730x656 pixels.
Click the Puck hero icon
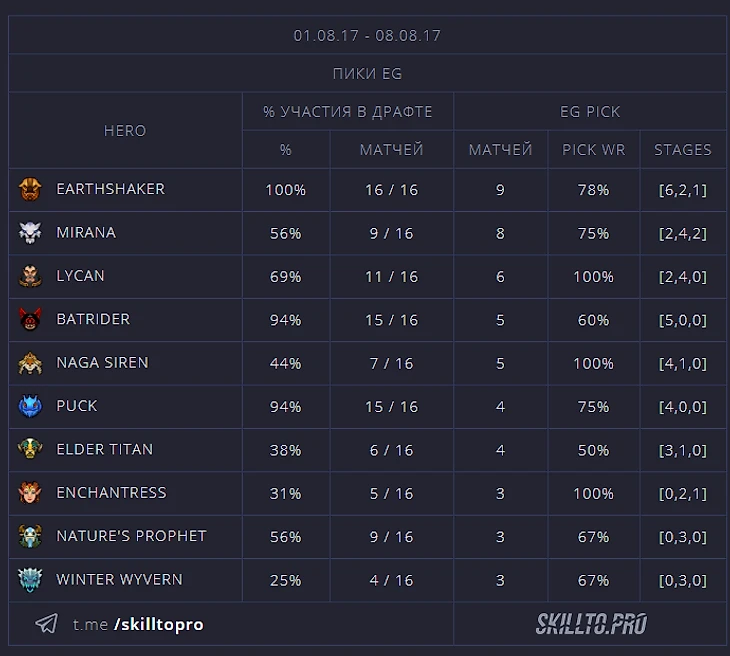[30, 407]
